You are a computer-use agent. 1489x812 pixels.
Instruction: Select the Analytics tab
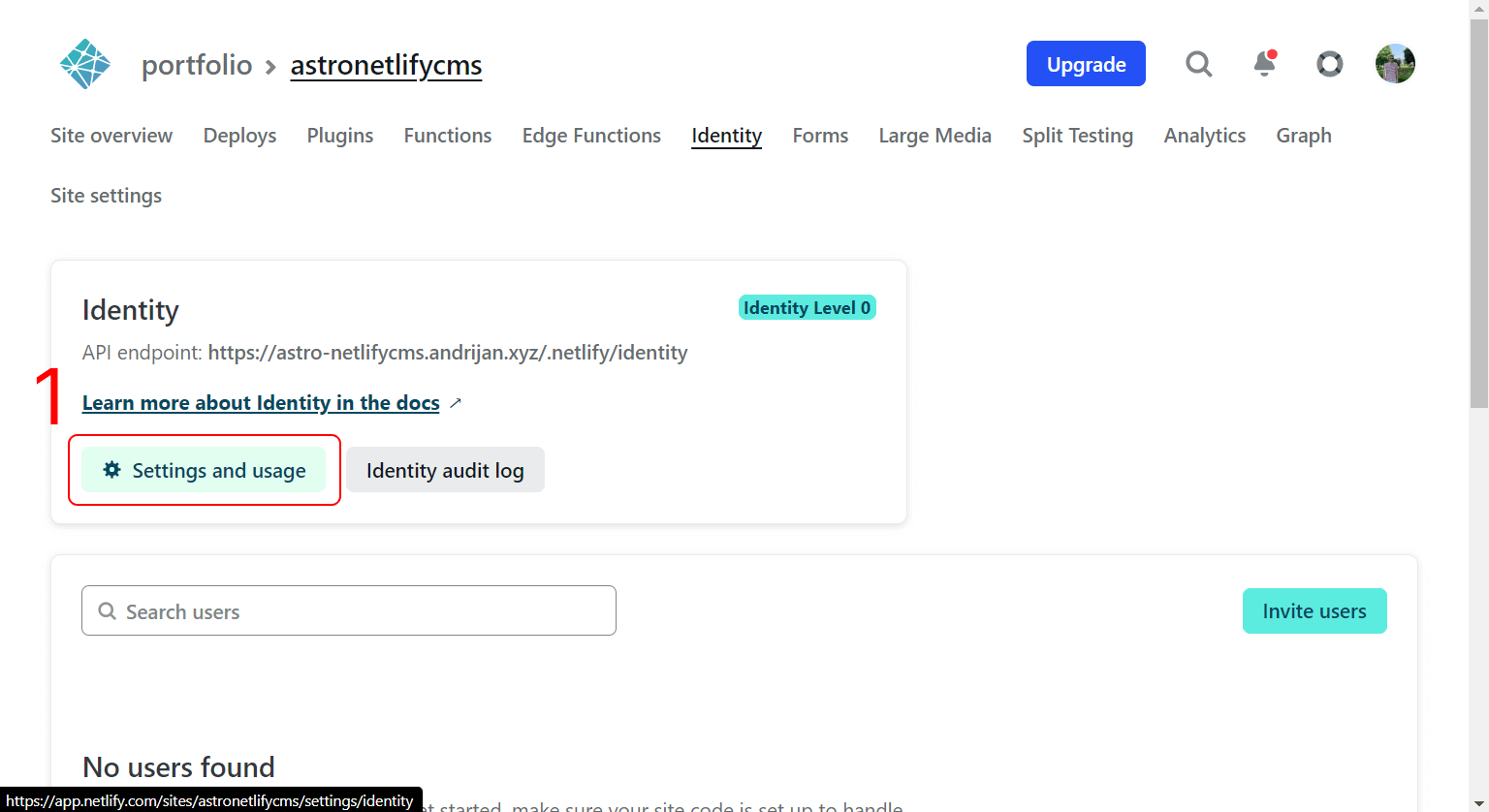(1205, 136)
